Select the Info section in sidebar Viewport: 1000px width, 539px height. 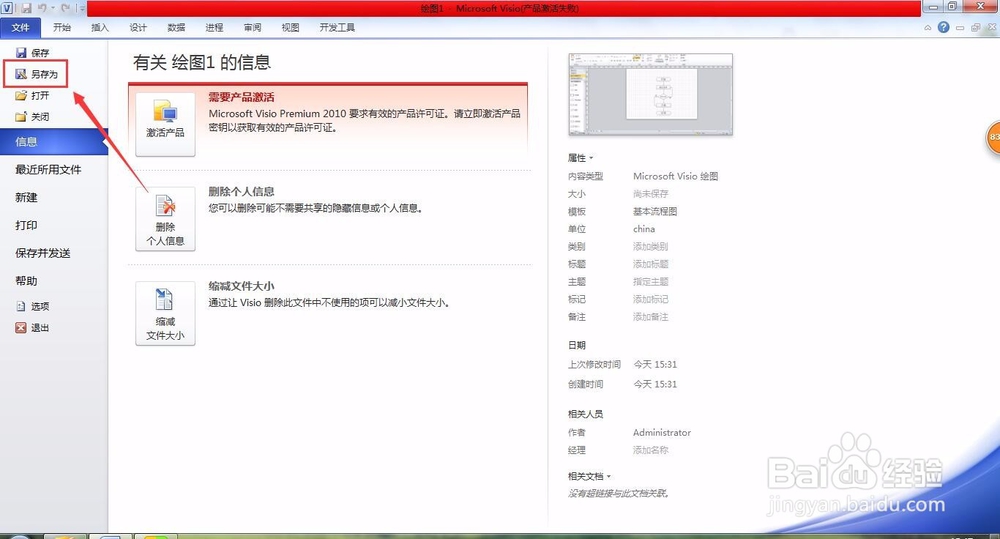coord(54,142)
